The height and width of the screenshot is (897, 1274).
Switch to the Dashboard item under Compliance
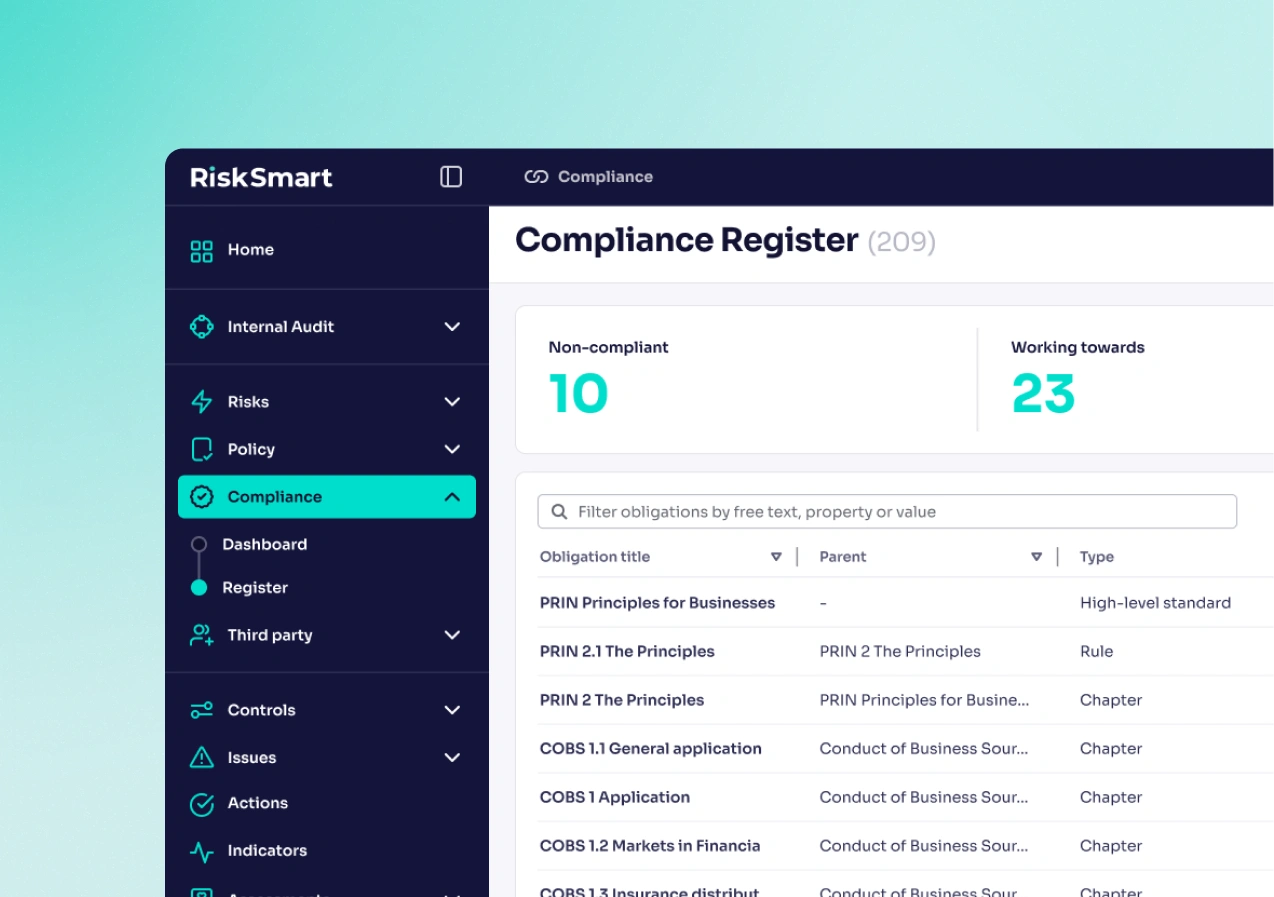pyautogui.click(x=264, y=544)
